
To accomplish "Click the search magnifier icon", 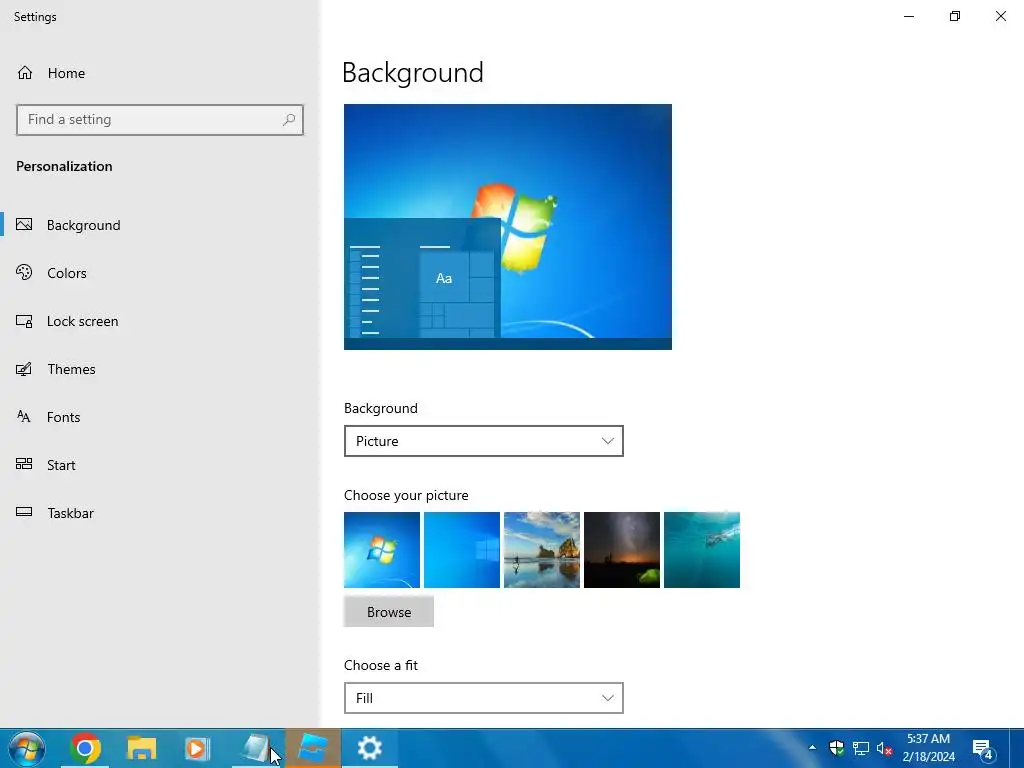I will (289, 120).
